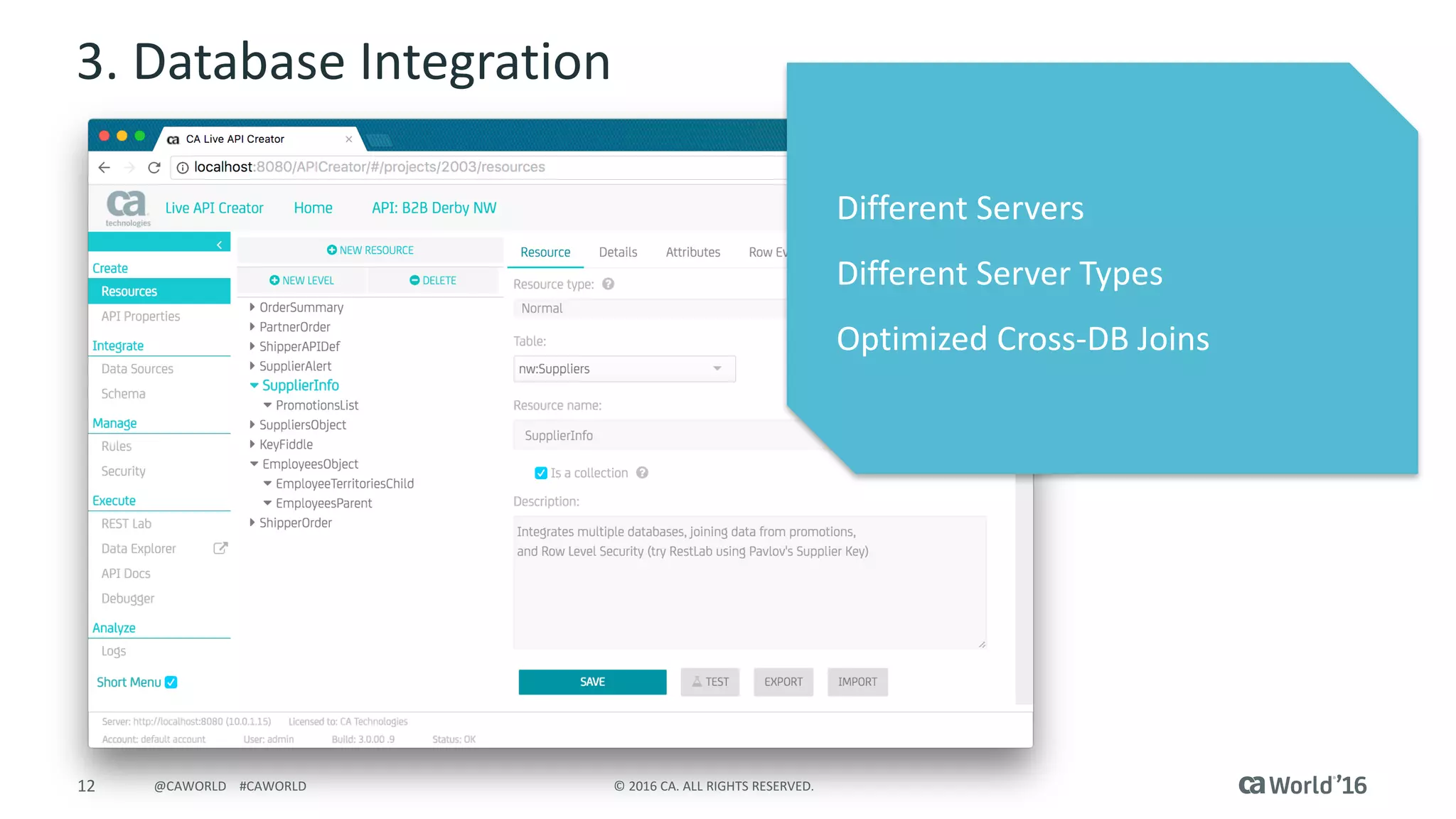Open Debugger in the sidebar
The width and height of the screenshot is (1456, 819).
click(x=128, y=599)
